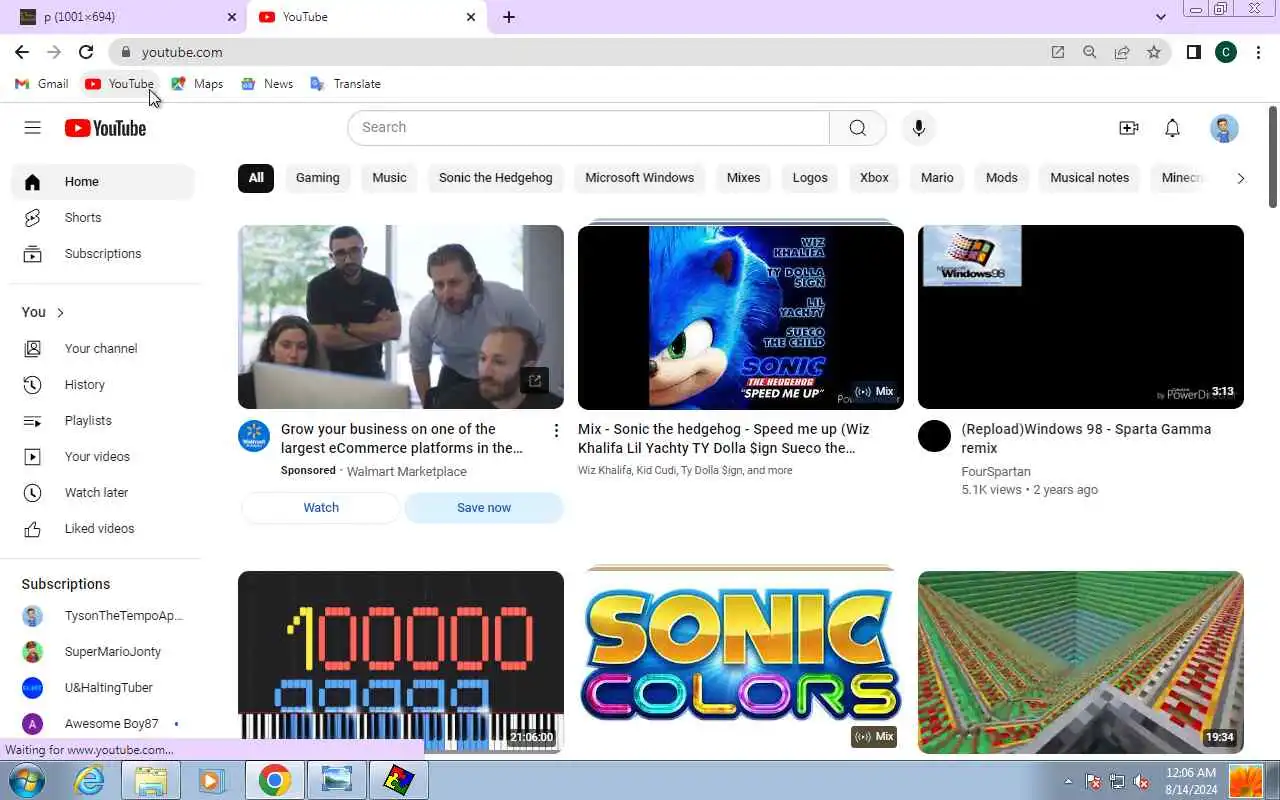Image resolution: width=1280 pixels, height=800 pixels.
Task: Open the Create video camera icon
Action: pyautogui.click(x=1129, y=128)
